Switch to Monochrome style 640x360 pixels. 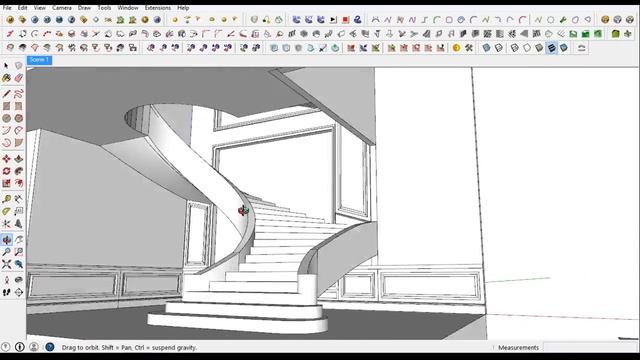(564, 48)
